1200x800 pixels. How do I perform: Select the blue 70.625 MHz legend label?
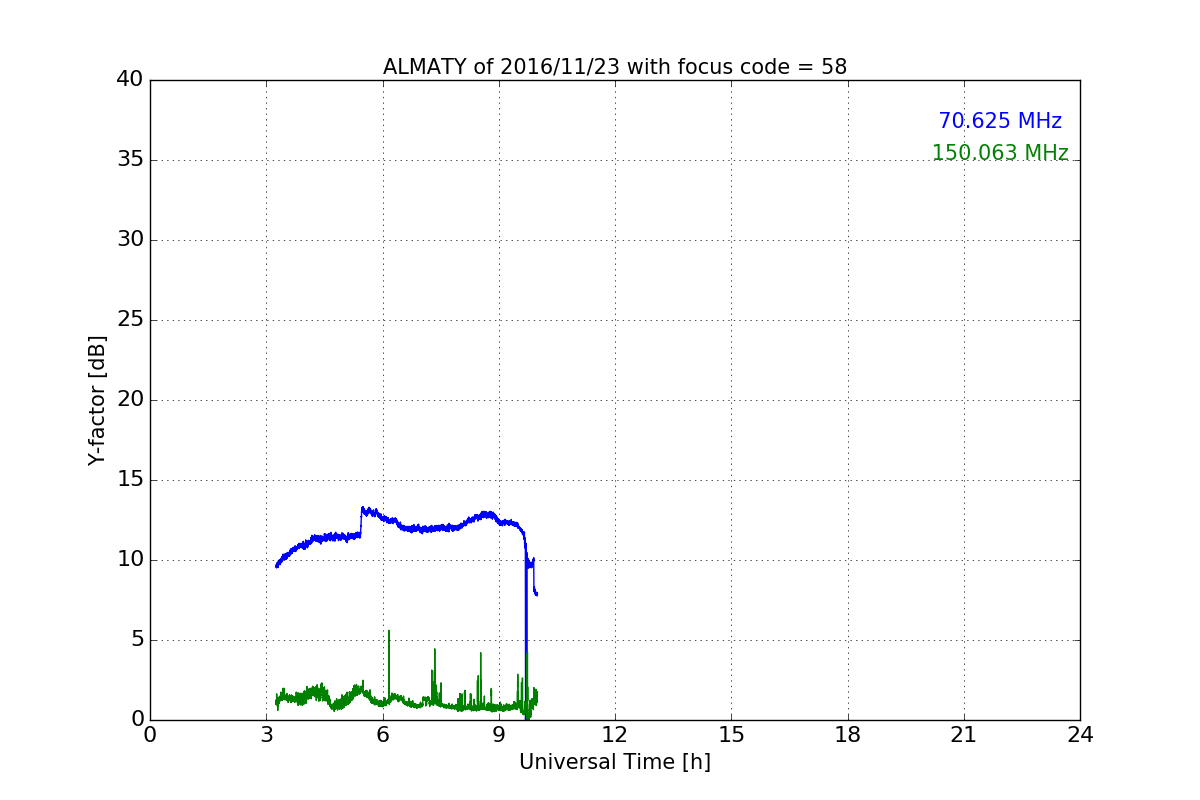pyautogui.click(x=1000, y=121)
